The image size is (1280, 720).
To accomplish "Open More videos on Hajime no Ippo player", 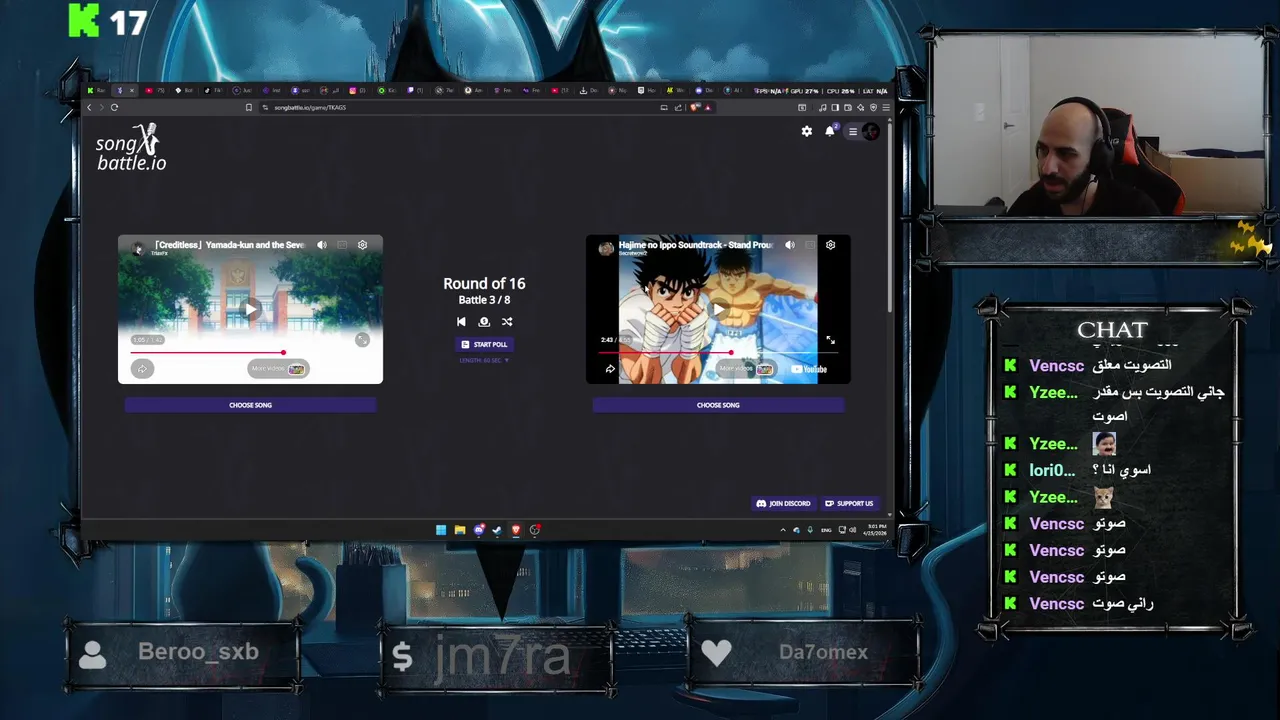I will [x=746, y=369].
